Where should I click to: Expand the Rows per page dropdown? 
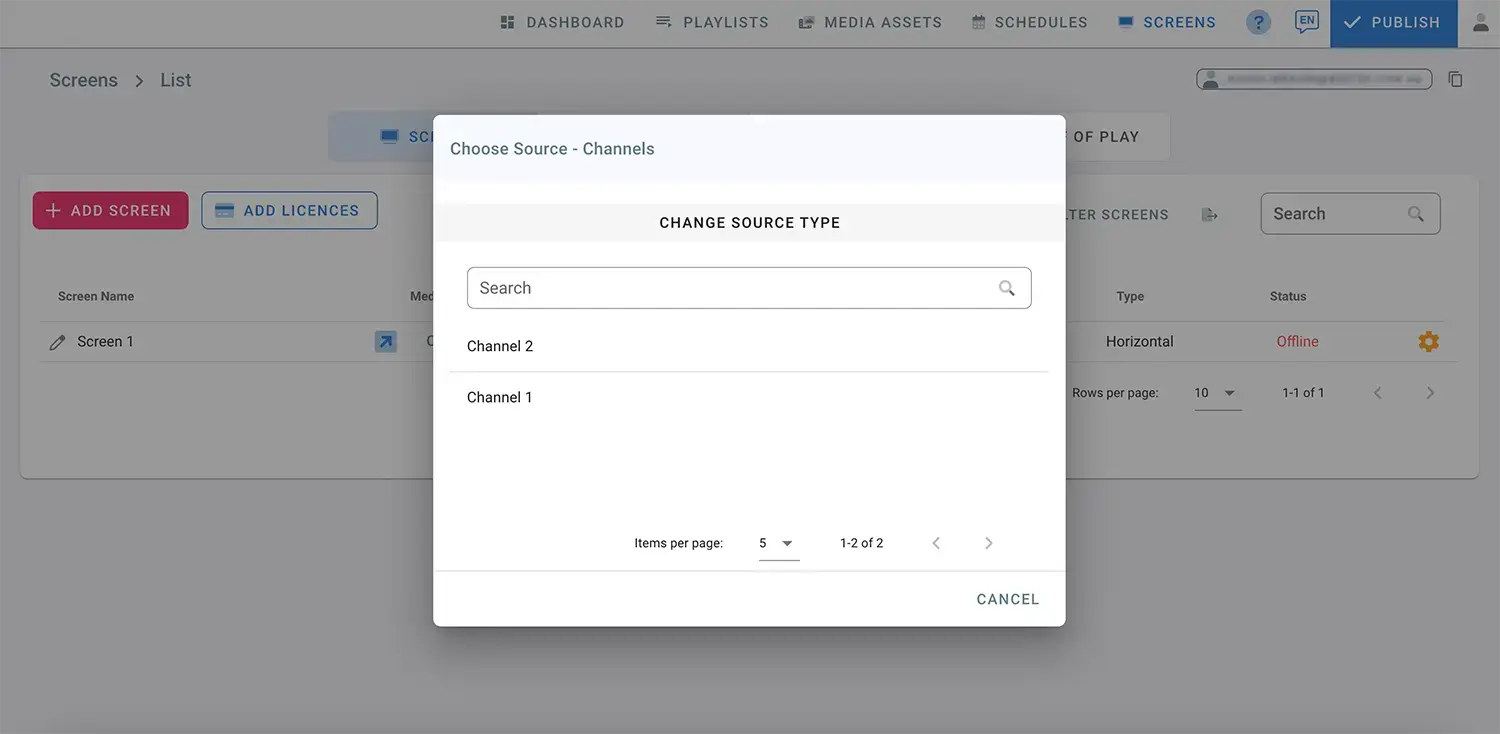pos(1217,393)
